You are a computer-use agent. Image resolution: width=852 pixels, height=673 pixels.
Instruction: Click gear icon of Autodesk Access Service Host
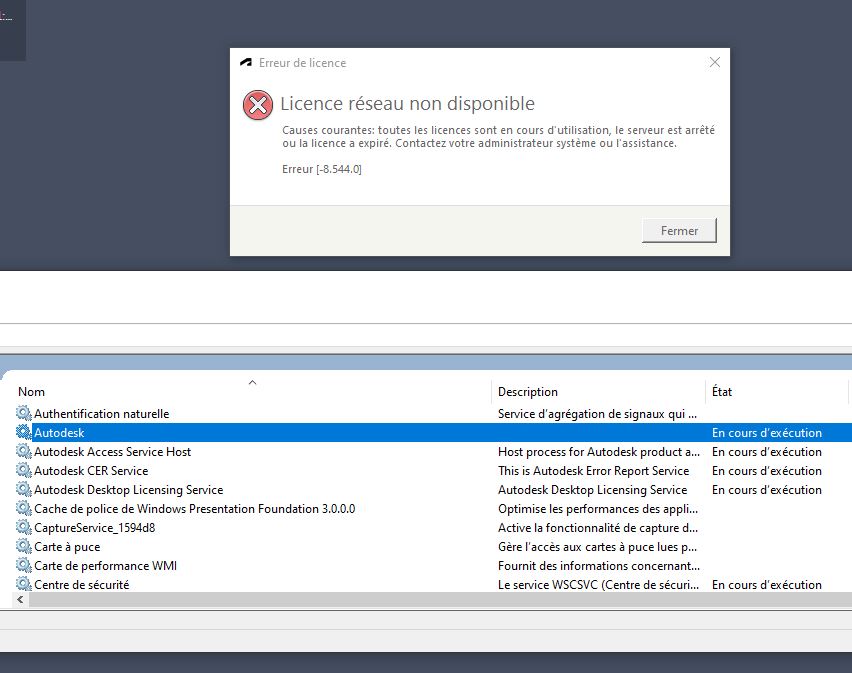point(24,451)
